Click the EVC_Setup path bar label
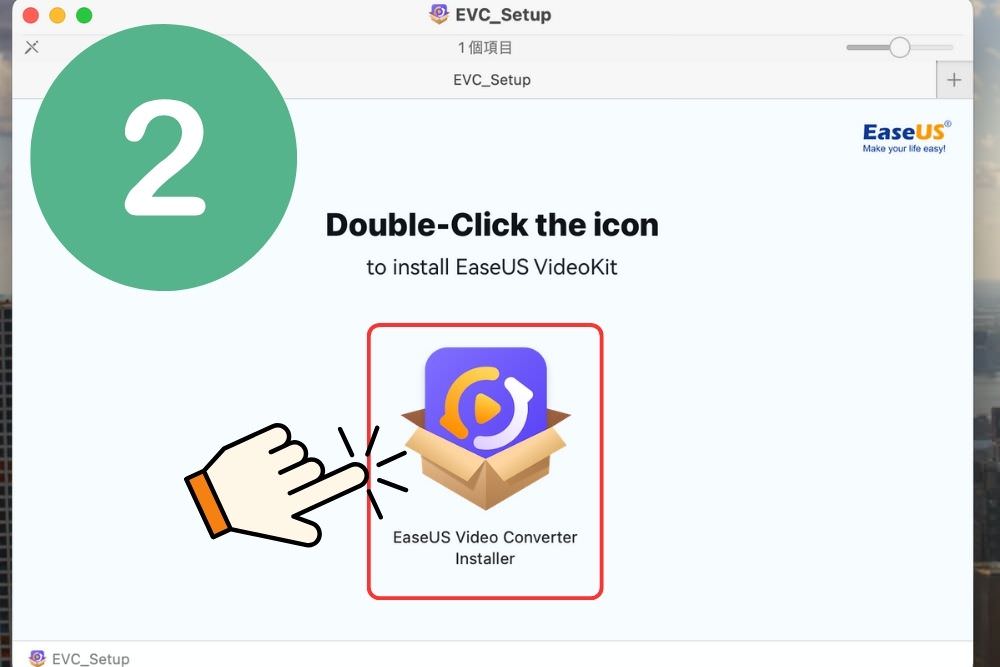 pyautogui.click(x=91, y=659)
